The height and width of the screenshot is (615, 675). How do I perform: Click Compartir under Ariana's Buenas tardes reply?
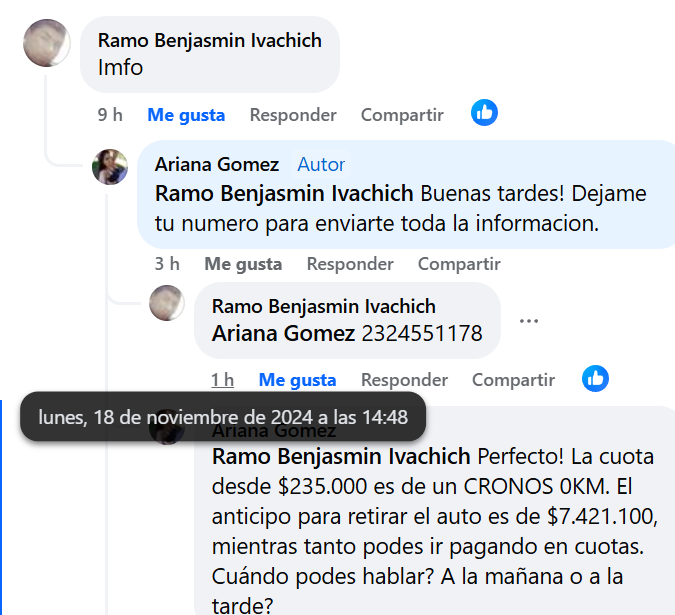coord(459,264)
